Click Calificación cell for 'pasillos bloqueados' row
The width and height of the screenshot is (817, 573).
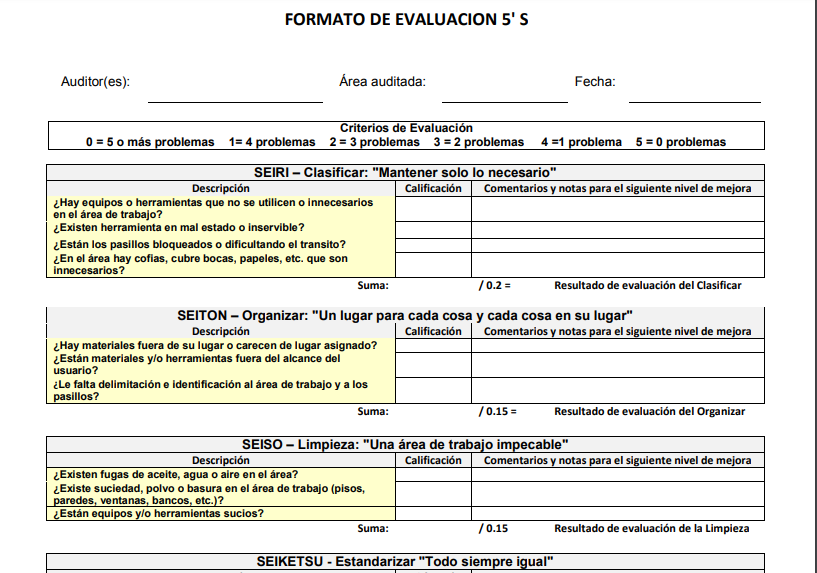pyautogui.click(x=434, y=246)
